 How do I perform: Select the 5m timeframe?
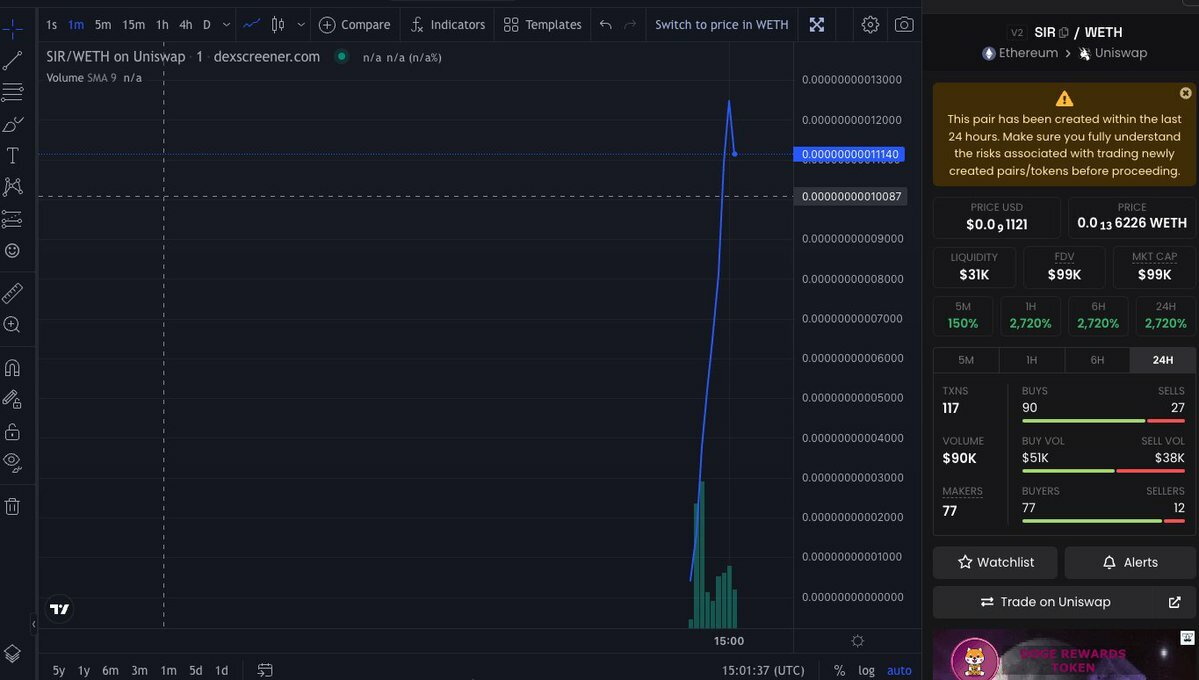pyautogui.click(x=102, y=24)
